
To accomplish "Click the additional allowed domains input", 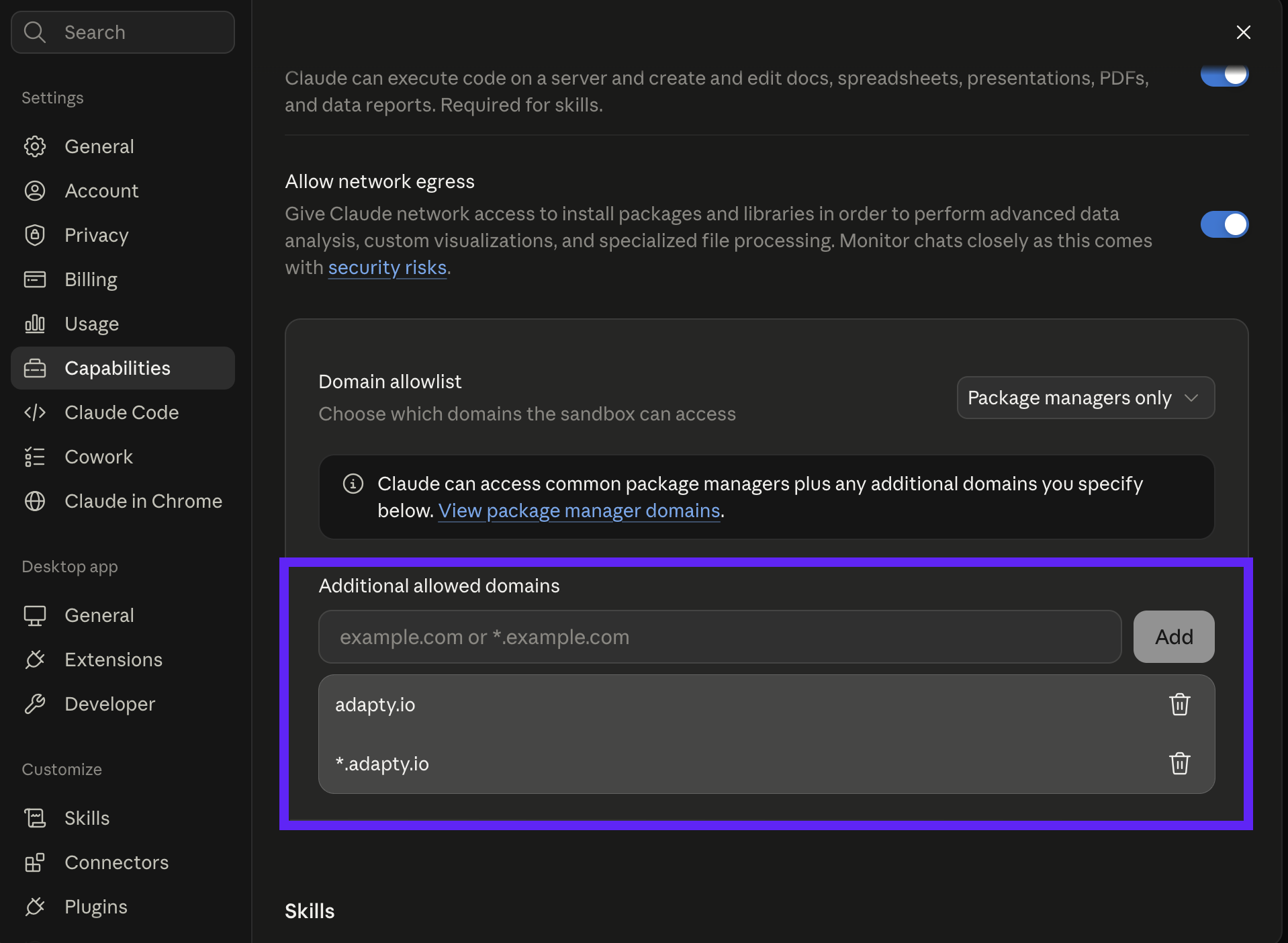I will click(x=720, y=637).
